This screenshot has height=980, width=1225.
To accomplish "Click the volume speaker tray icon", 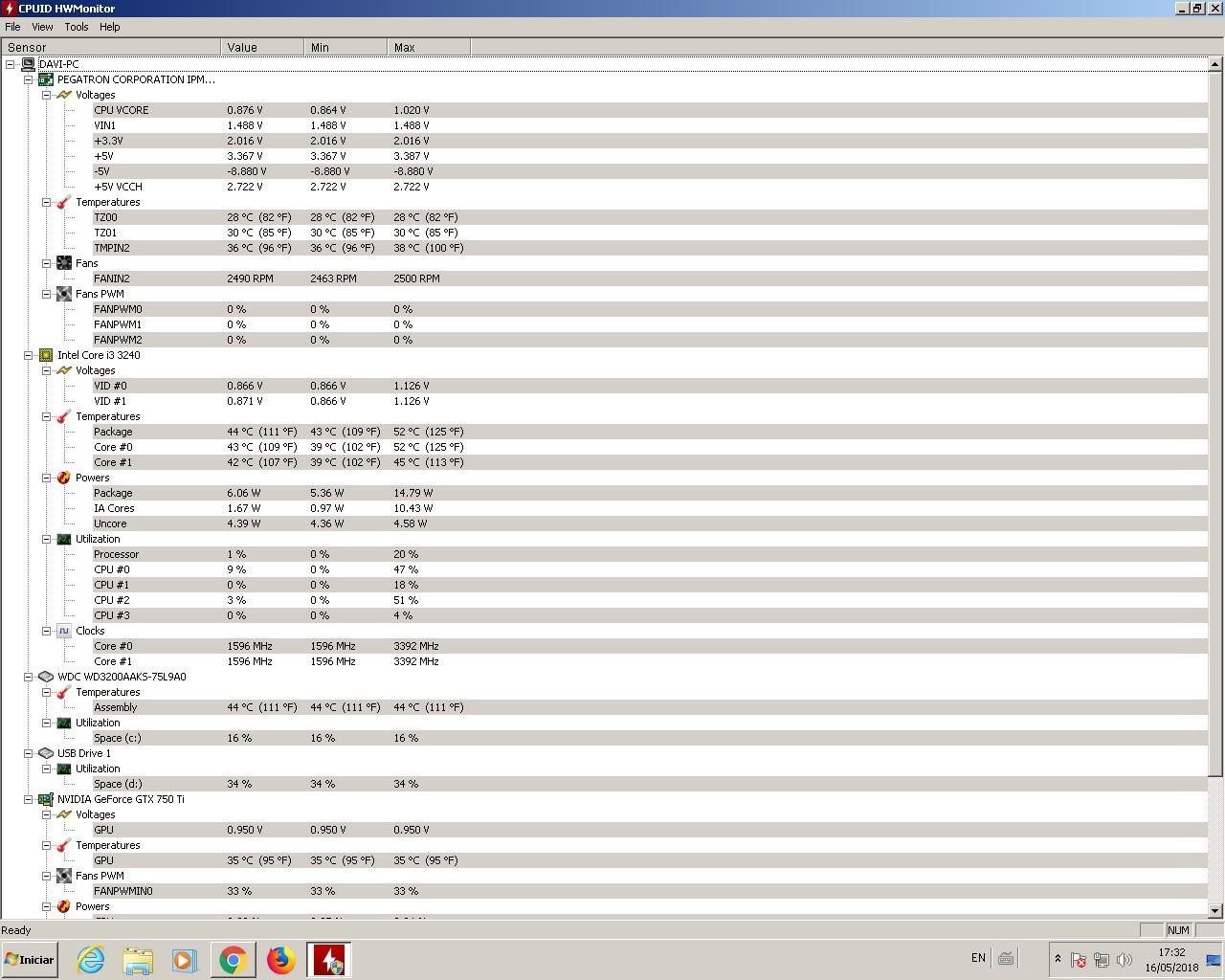I will pos(1125,959).
